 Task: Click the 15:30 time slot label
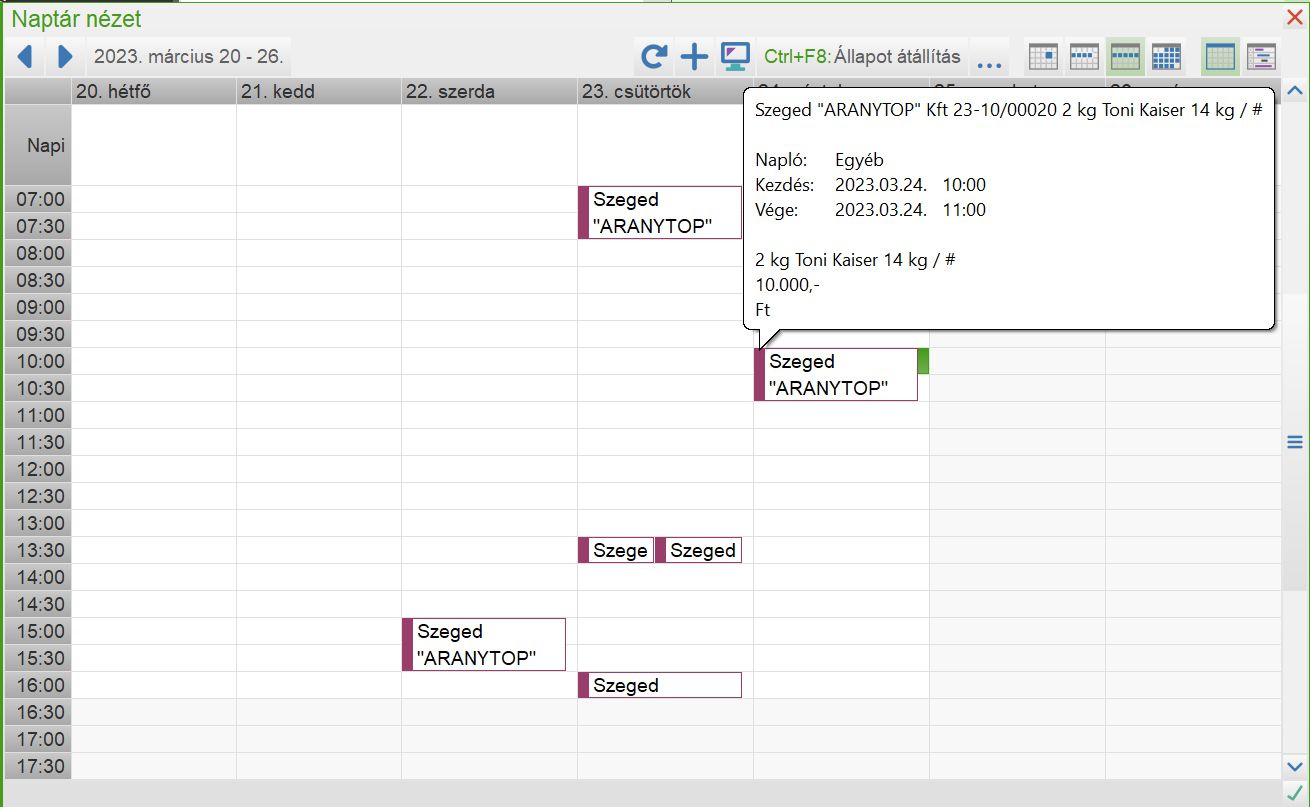[x=38, y=658]
